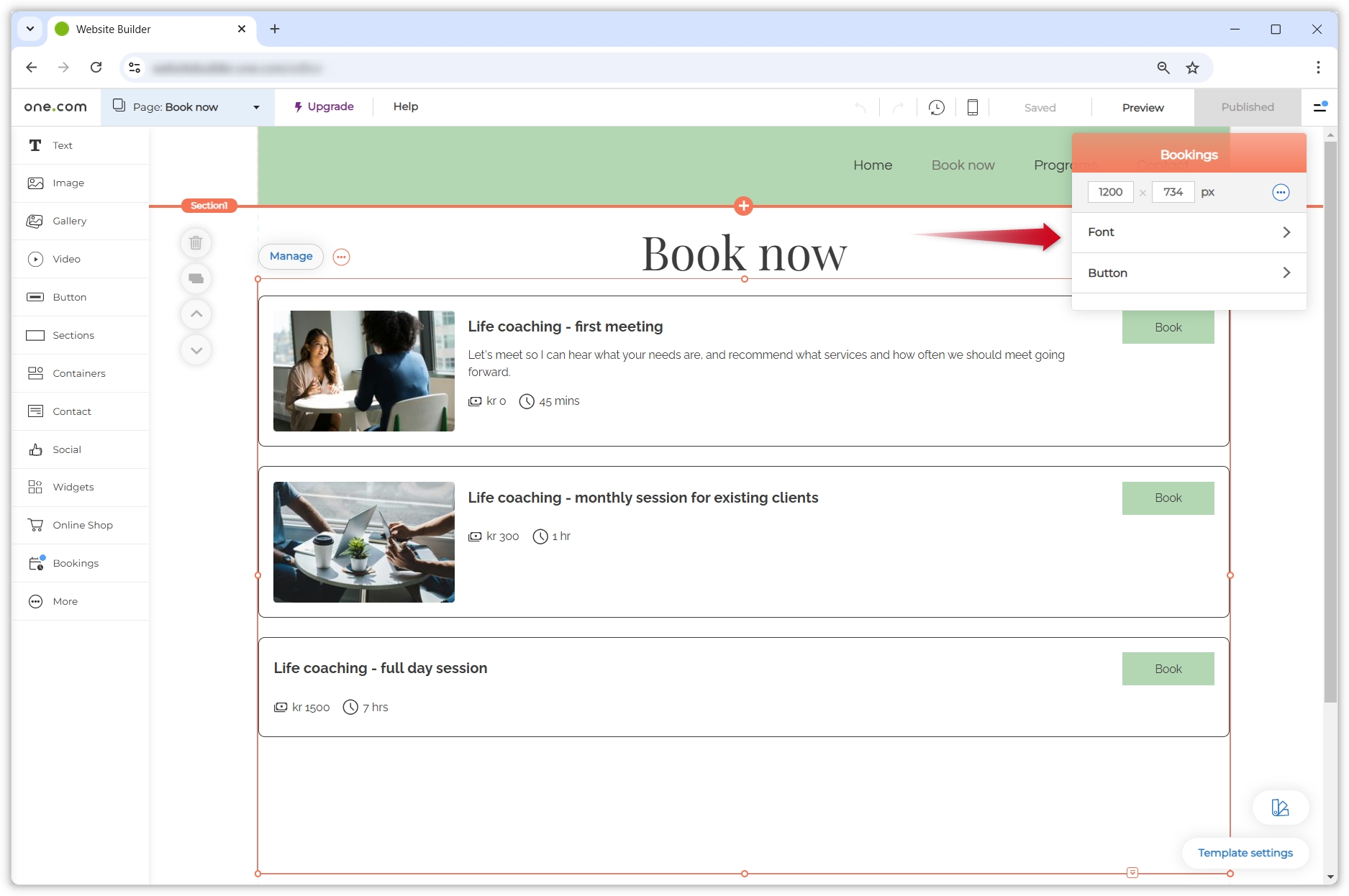Click the mobile preview icon
Viewport: 1349px width, 896px height.
click(972, 106)
